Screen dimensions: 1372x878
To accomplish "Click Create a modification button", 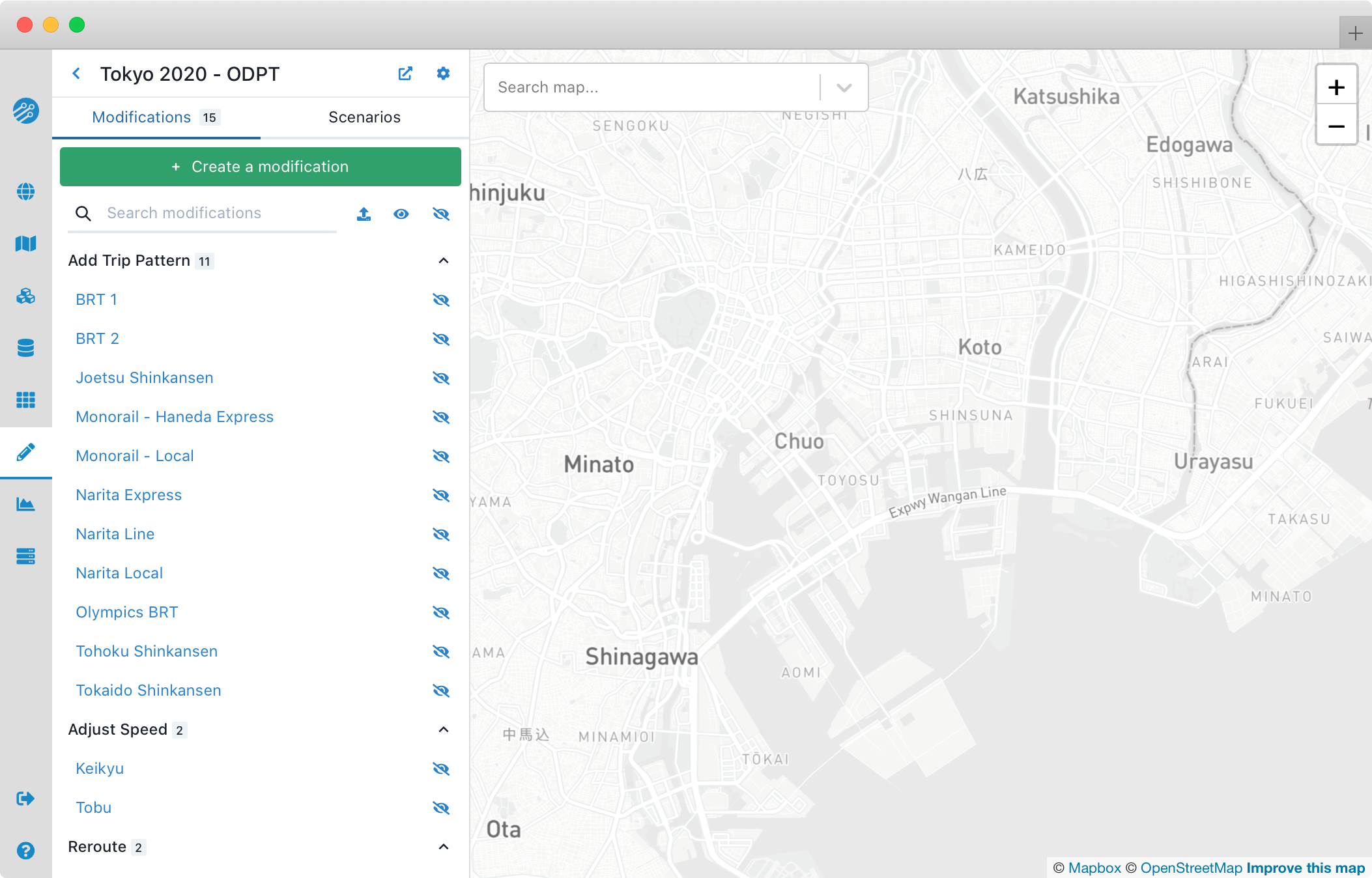I will click(x=260, y=167).
